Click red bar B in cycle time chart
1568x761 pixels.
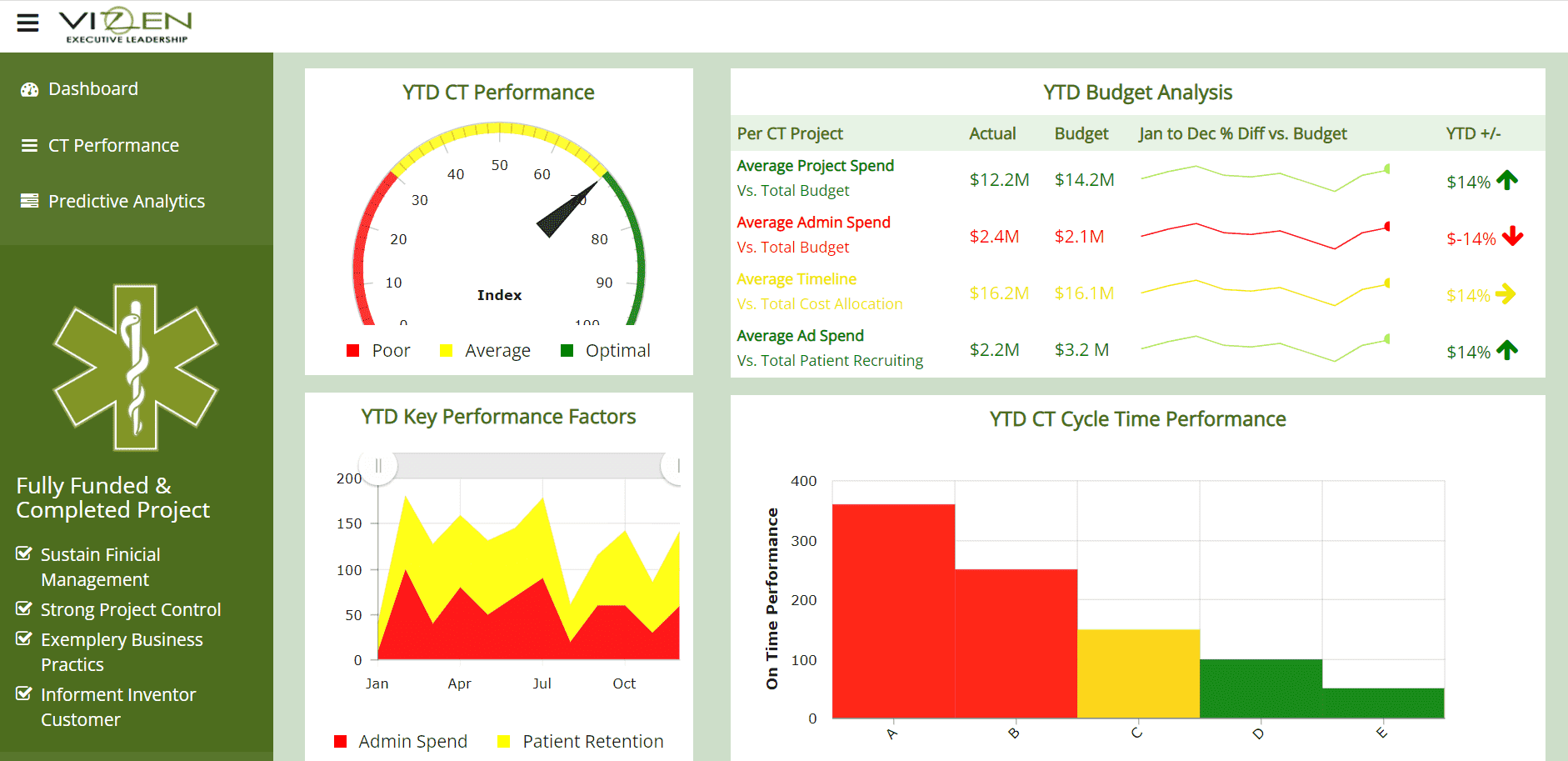(1016, 643)
